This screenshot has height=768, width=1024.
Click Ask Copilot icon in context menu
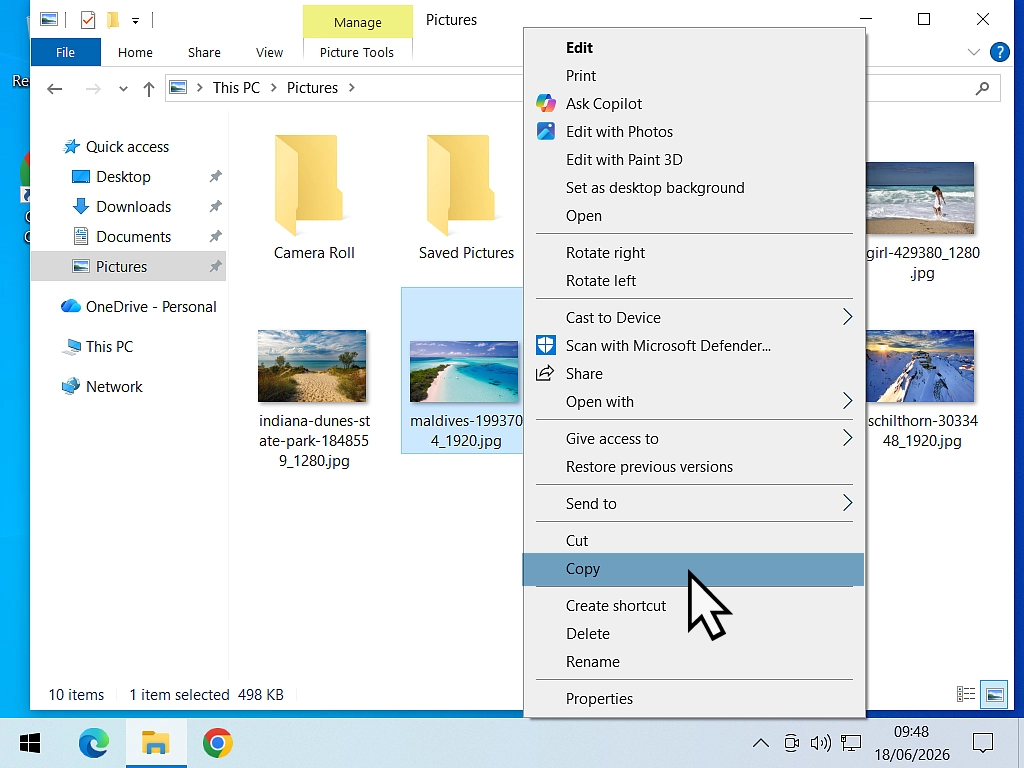[x=545, y=103]
